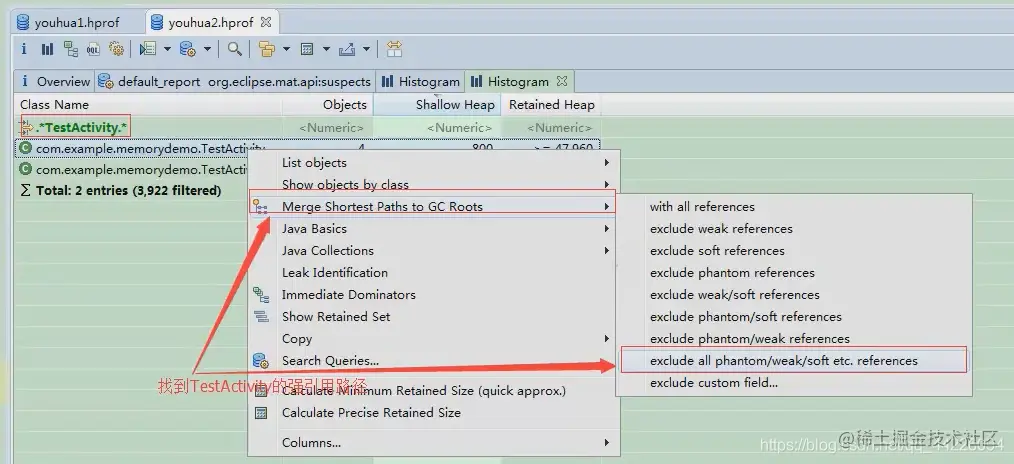Select exclude phantom/weak references option
This screenshot has height=464, width=1014.
pyautogui.click(x=794, y=339)
